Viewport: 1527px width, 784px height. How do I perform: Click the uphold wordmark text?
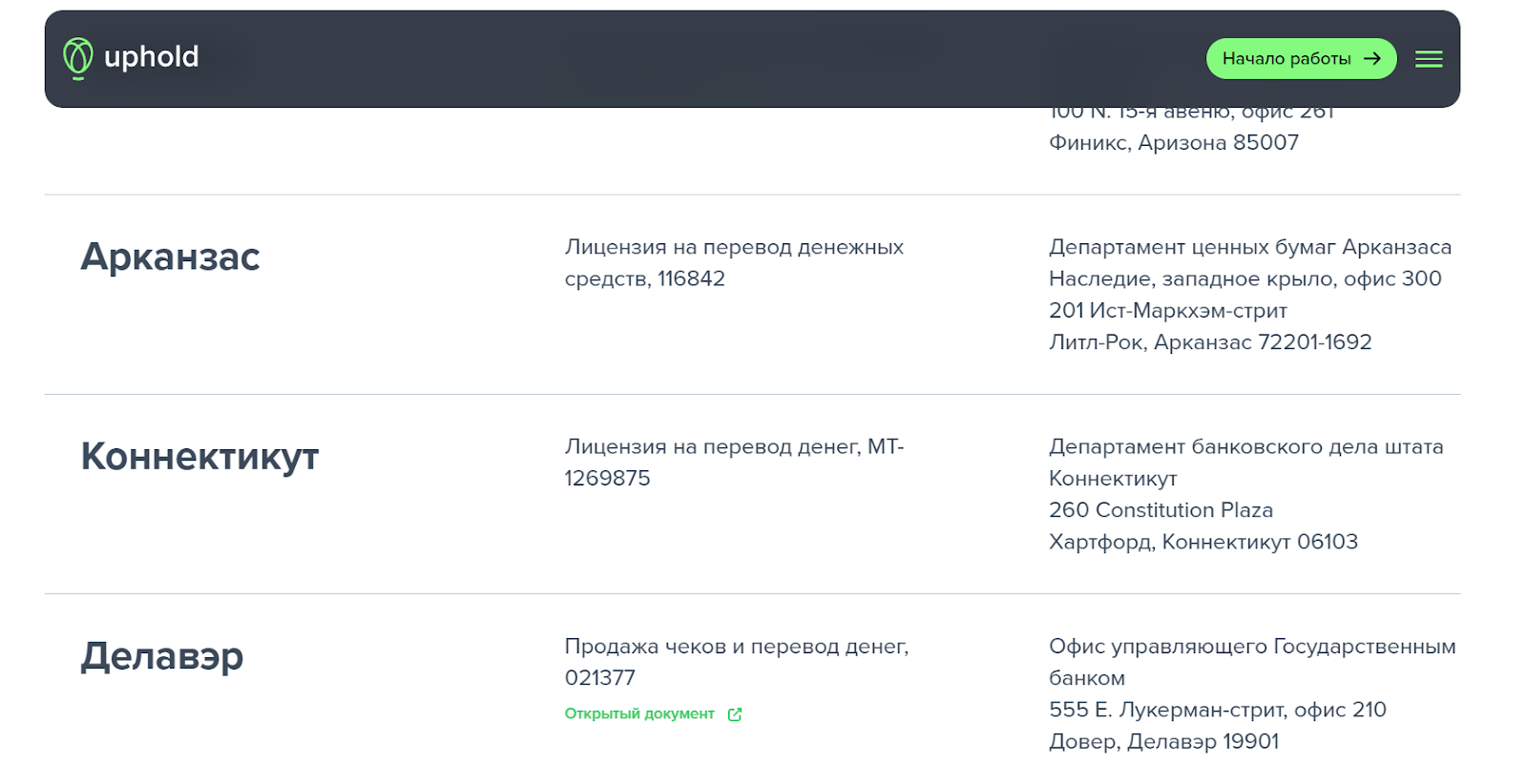pos(151,57)
